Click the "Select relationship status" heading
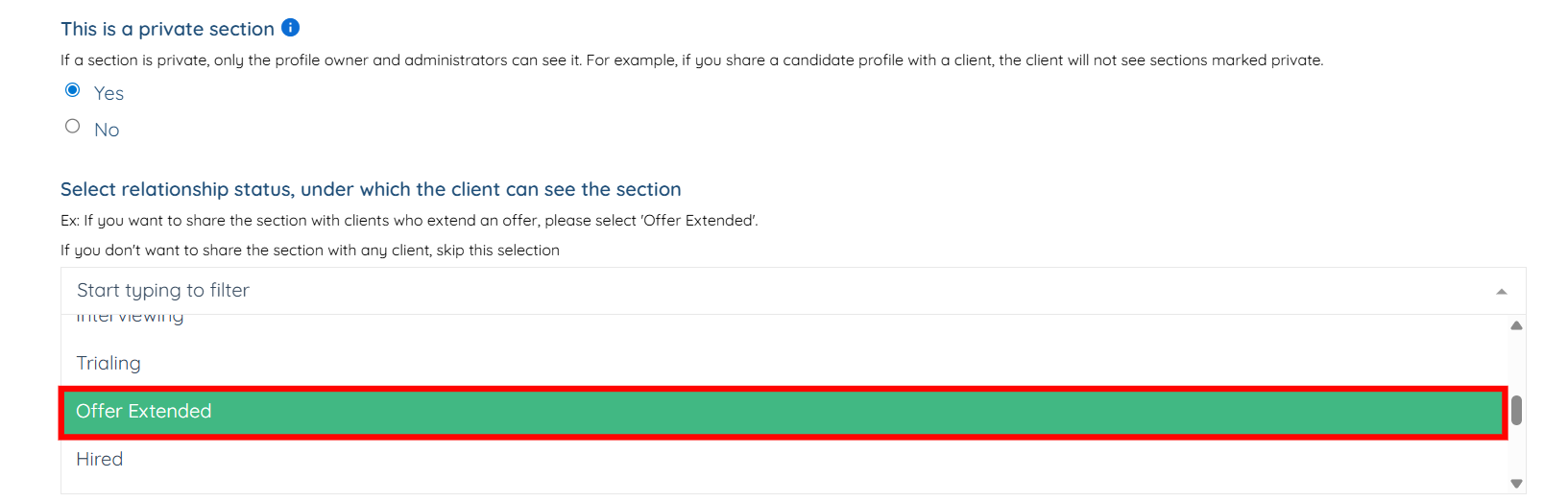The height and width of the screenshot is (502, 1568). pos(370,189)
